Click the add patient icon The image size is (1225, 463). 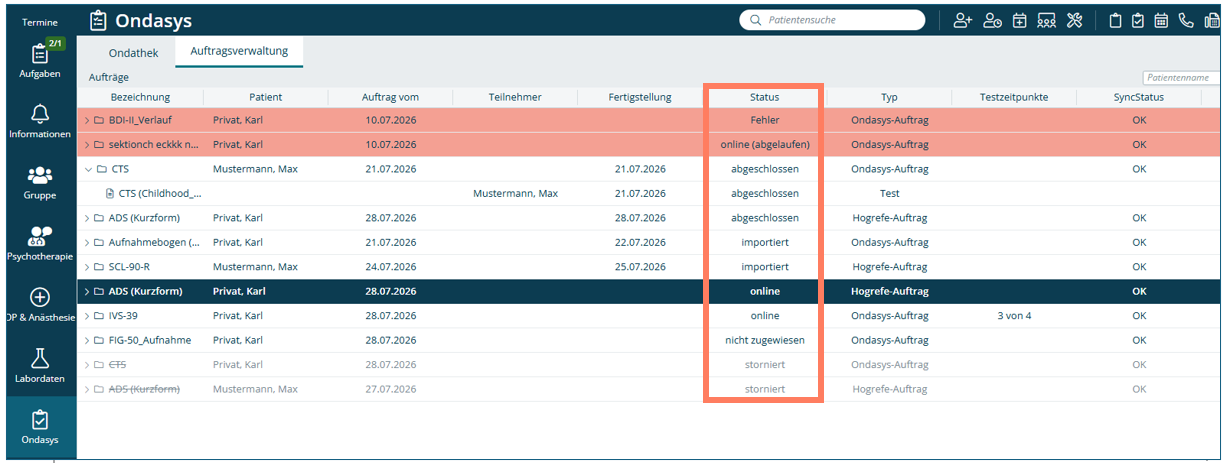[x=963, y=20]
